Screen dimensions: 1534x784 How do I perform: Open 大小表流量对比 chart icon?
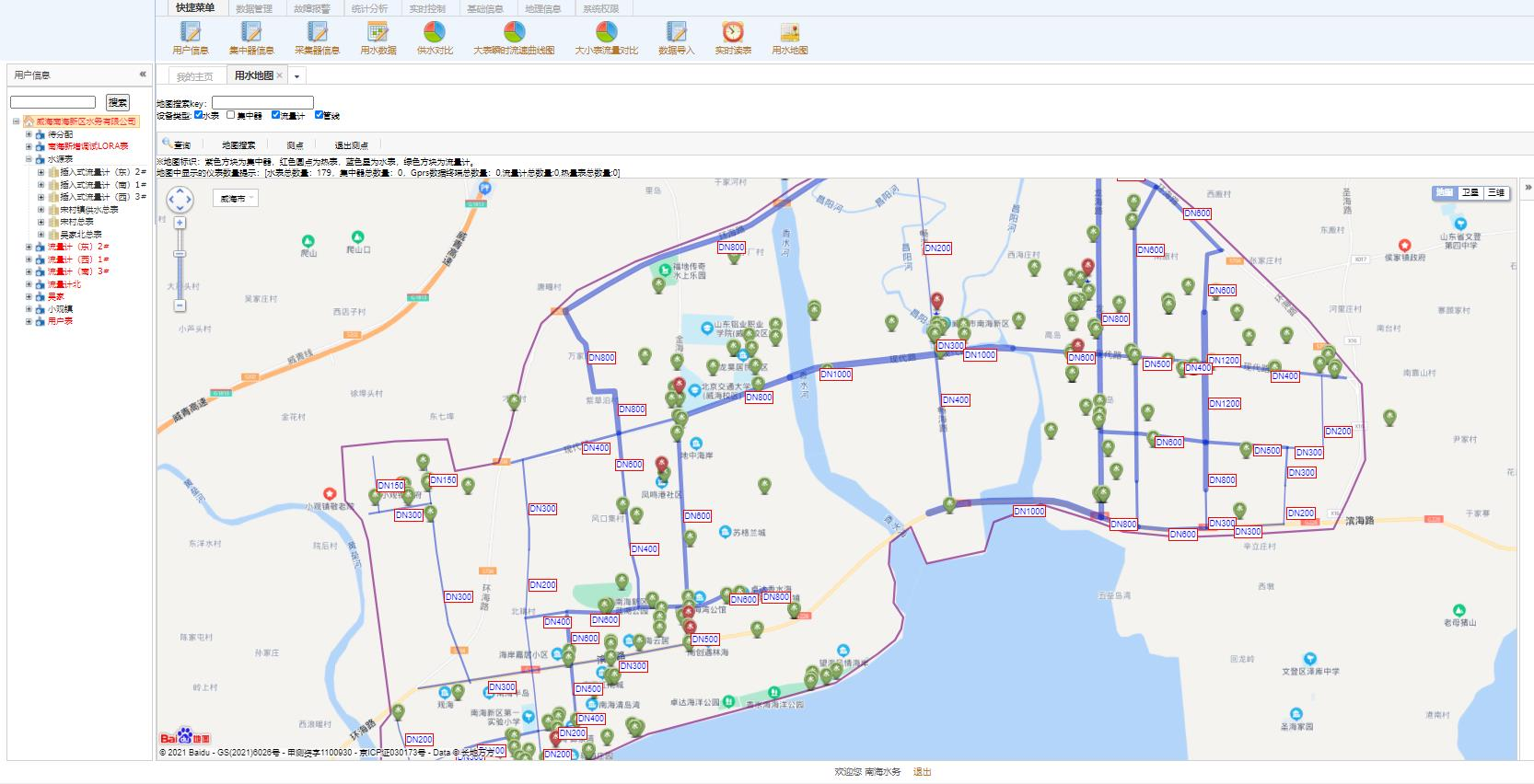coord(606,33)
